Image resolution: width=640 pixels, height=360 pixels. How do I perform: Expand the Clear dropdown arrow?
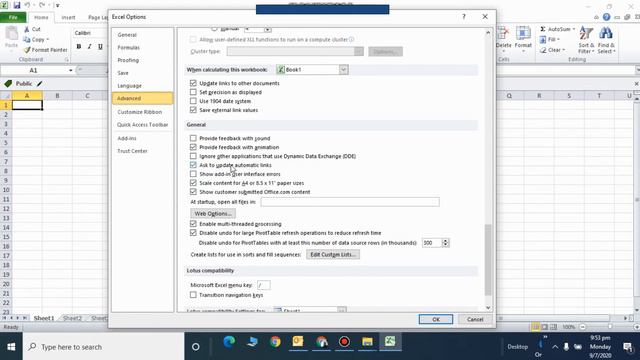564,50
